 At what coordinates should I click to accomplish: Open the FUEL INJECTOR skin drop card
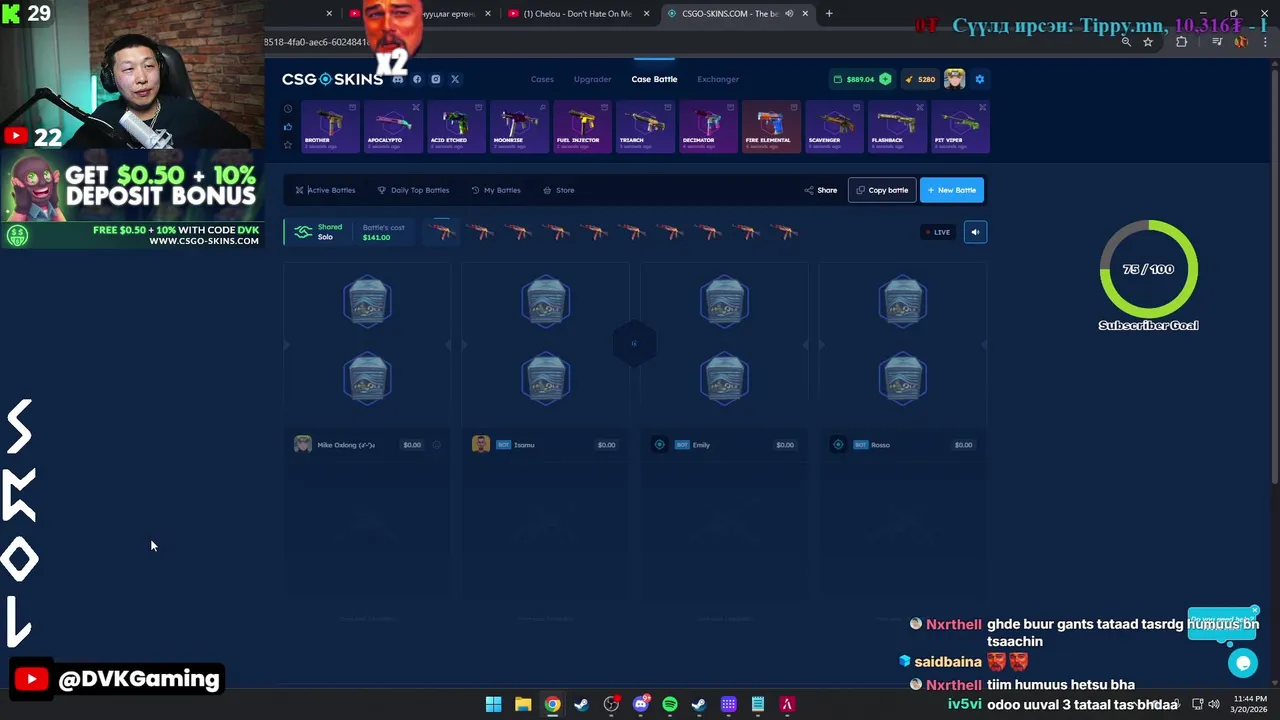pos(582,127)
